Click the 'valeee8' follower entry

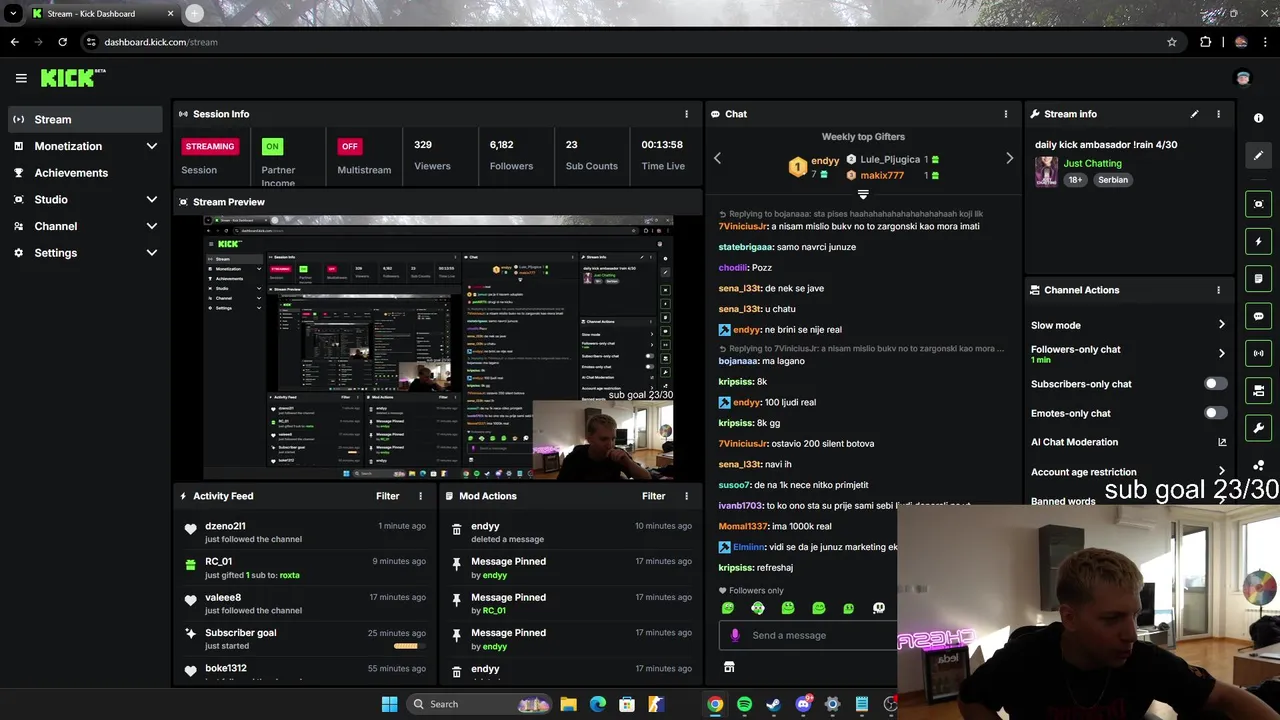pyautogui.click(x=305, y=604)
